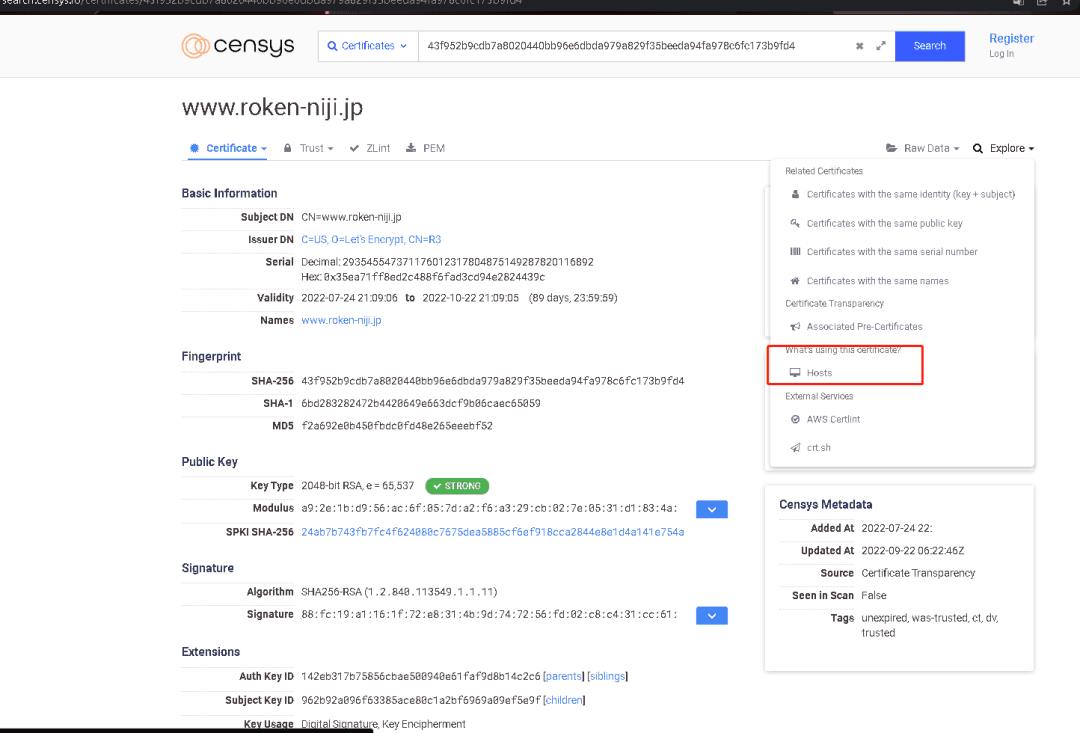Click the Register link
Image resolution: width=1080 pixels, height=733 pixels.
[1011, 39]
